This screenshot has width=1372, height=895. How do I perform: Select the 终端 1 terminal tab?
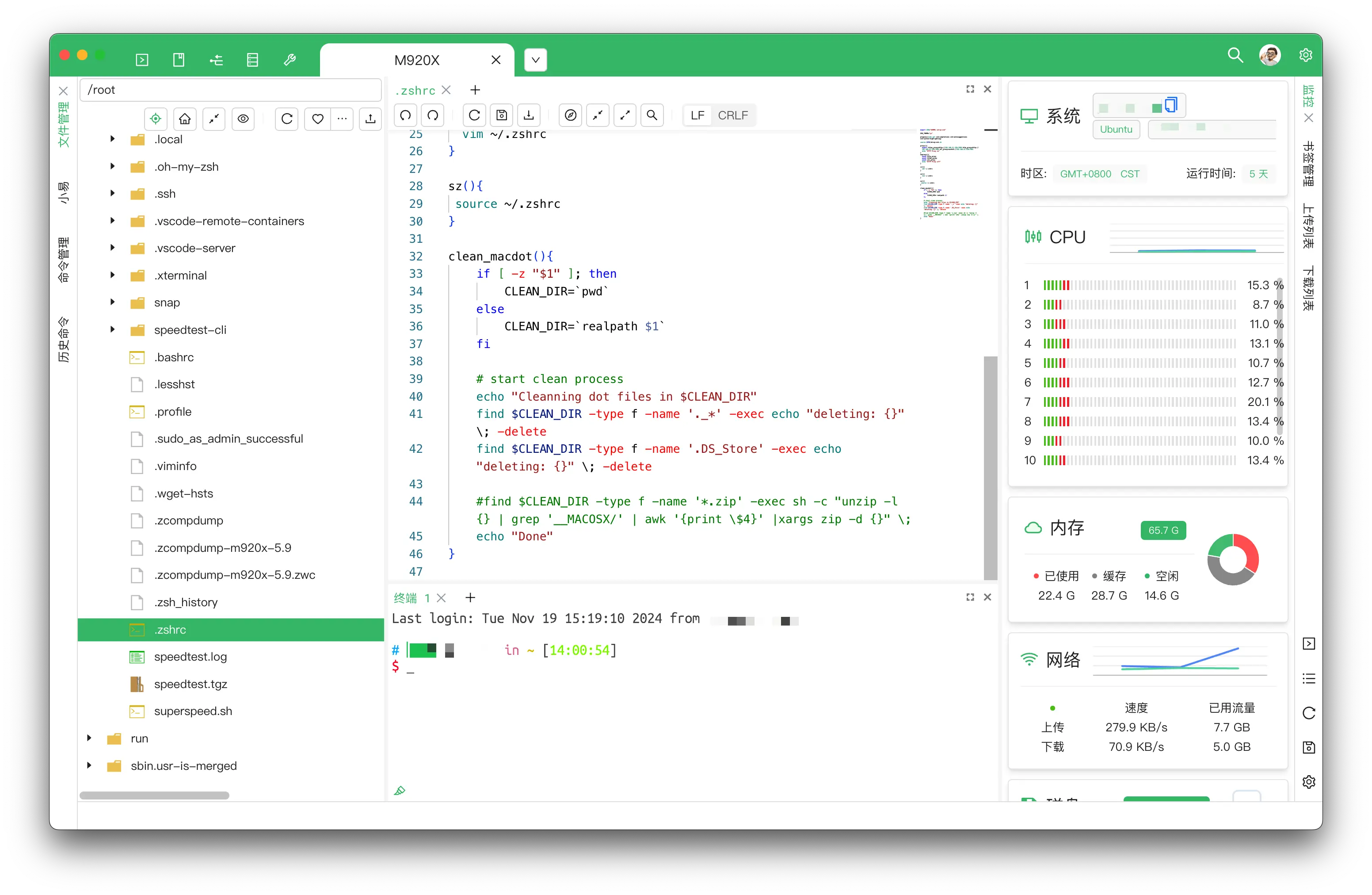(411, 598)
